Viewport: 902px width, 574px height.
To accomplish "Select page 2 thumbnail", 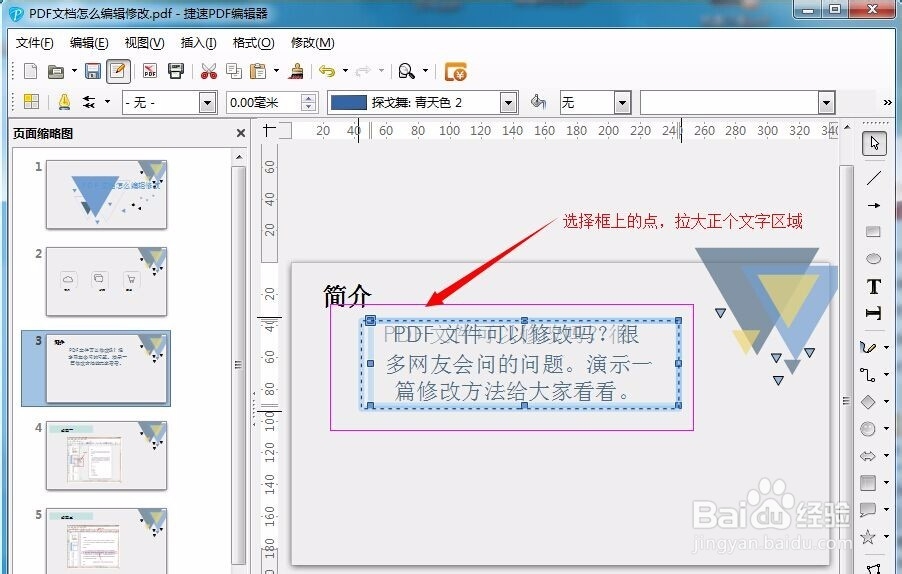I will pyautogui.click(x=106, y=282).
